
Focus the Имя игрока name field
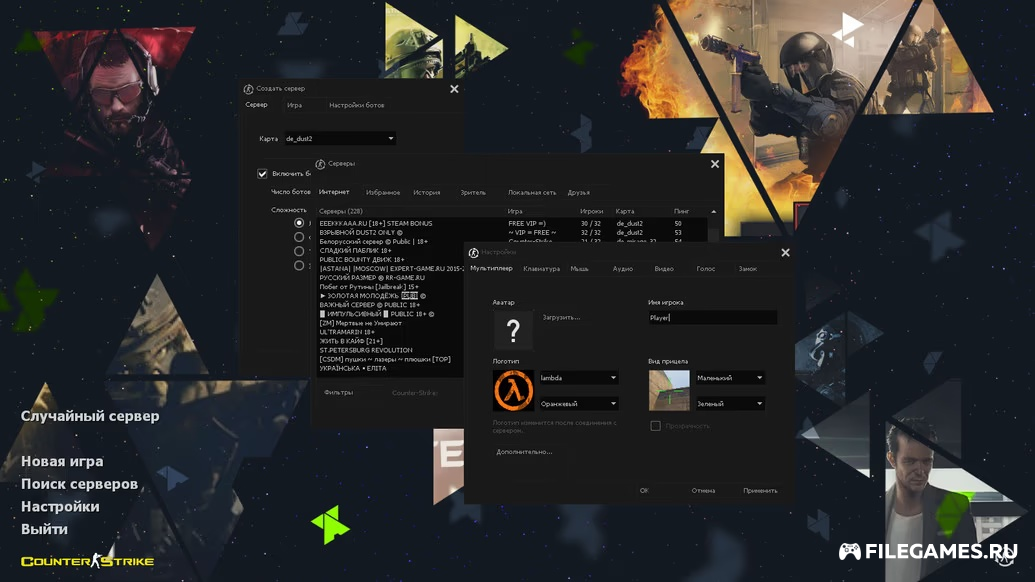[712, 317]
